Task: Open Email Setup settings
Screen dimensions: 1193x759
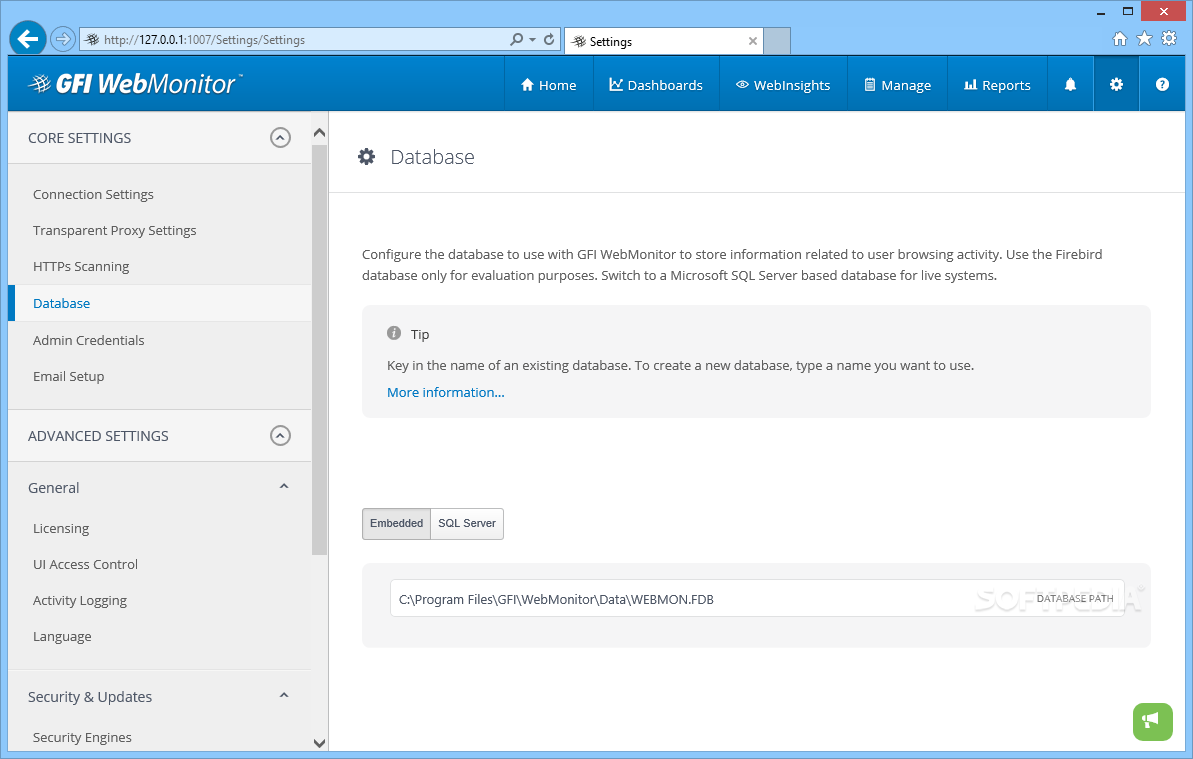Action: pyautogui.click(x=68, y=376)
